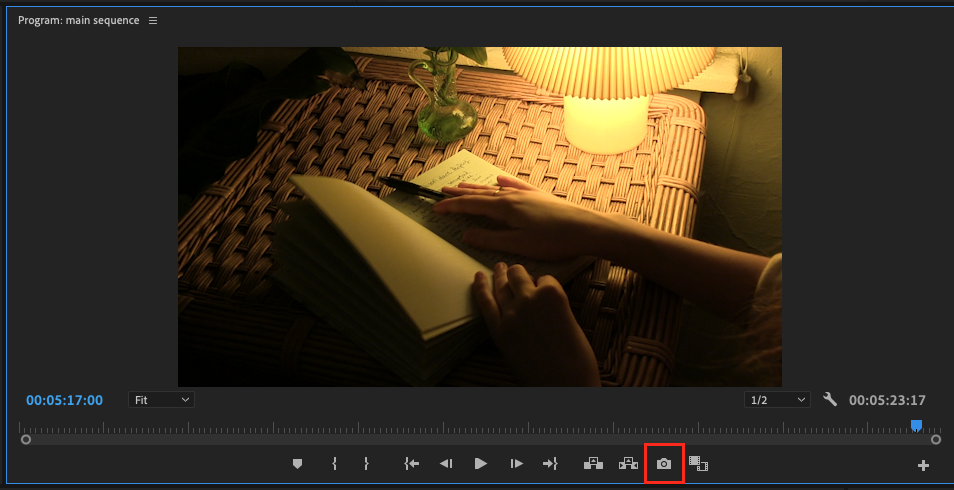Click the left zoom scroll bar handle

[26, 439]
